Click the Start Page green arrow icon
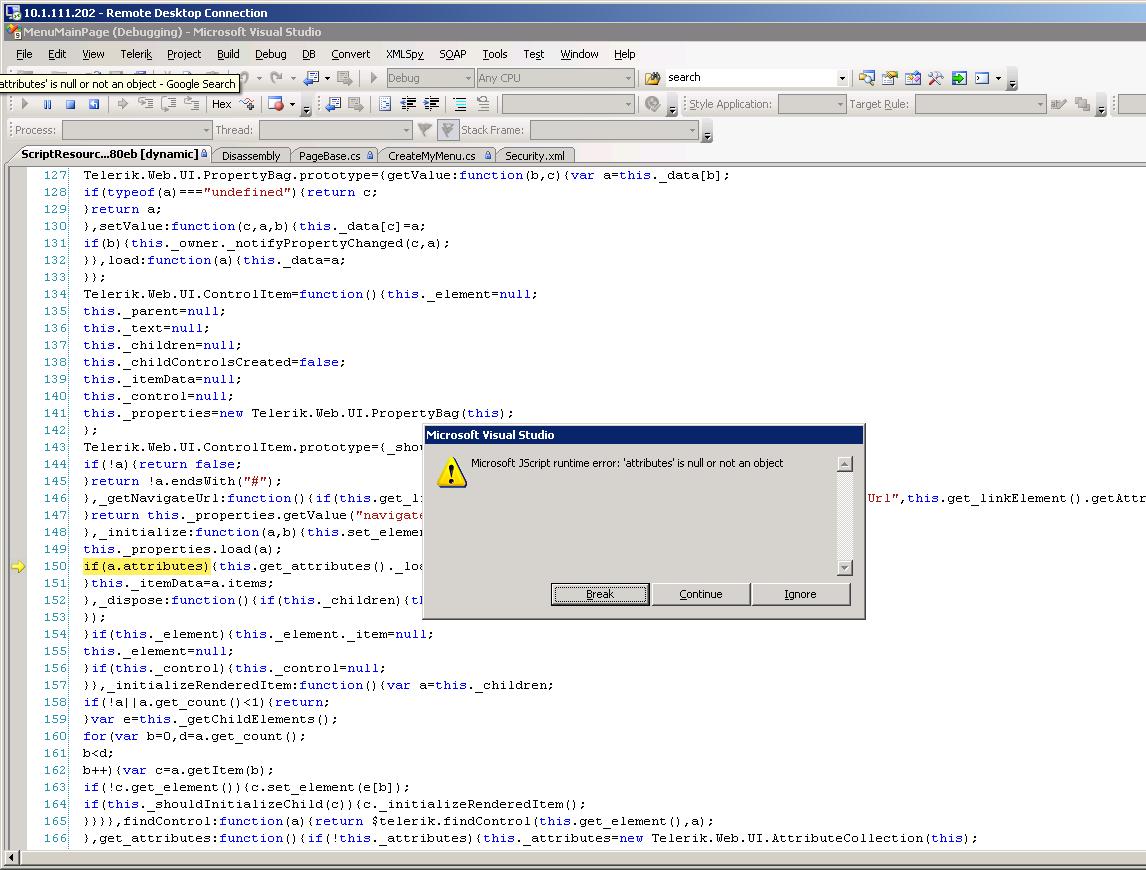 959,78
